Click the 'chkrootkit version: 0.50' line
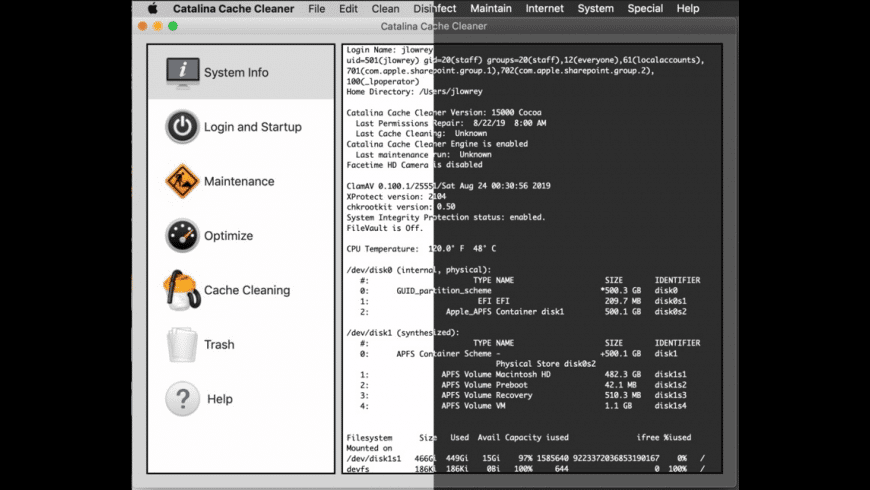Screen dimensions: 870x490 tap(401, 207)
